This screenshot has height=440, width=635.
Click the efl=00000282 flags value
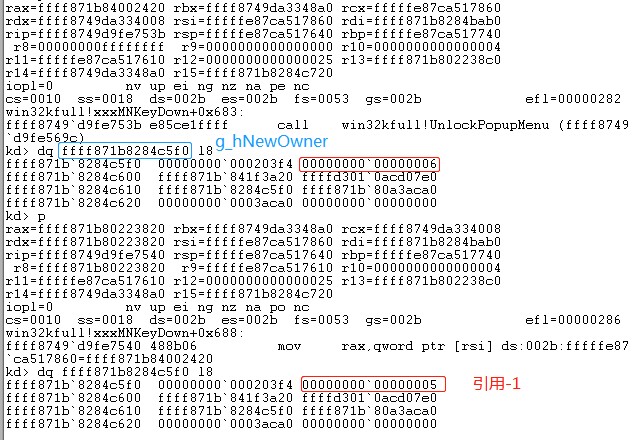point(573,99)
